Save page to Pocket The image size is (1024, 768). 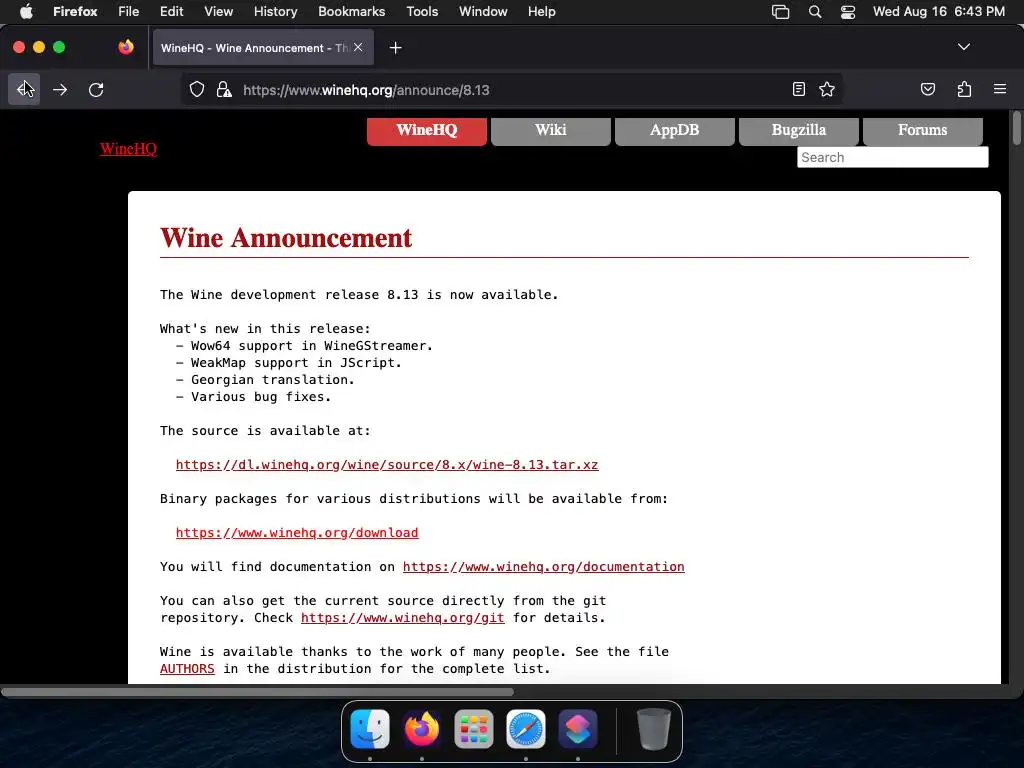(x=928, y=89)
